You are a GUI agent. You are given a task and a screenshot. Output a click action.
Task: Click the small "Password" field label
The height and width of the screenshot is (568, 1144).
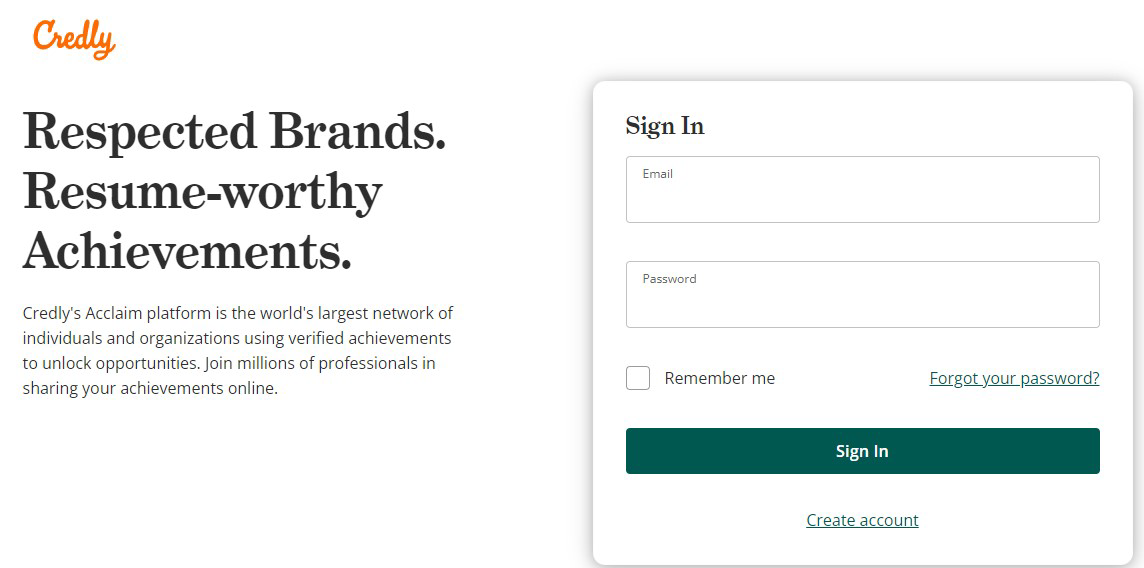click(669, 279)
